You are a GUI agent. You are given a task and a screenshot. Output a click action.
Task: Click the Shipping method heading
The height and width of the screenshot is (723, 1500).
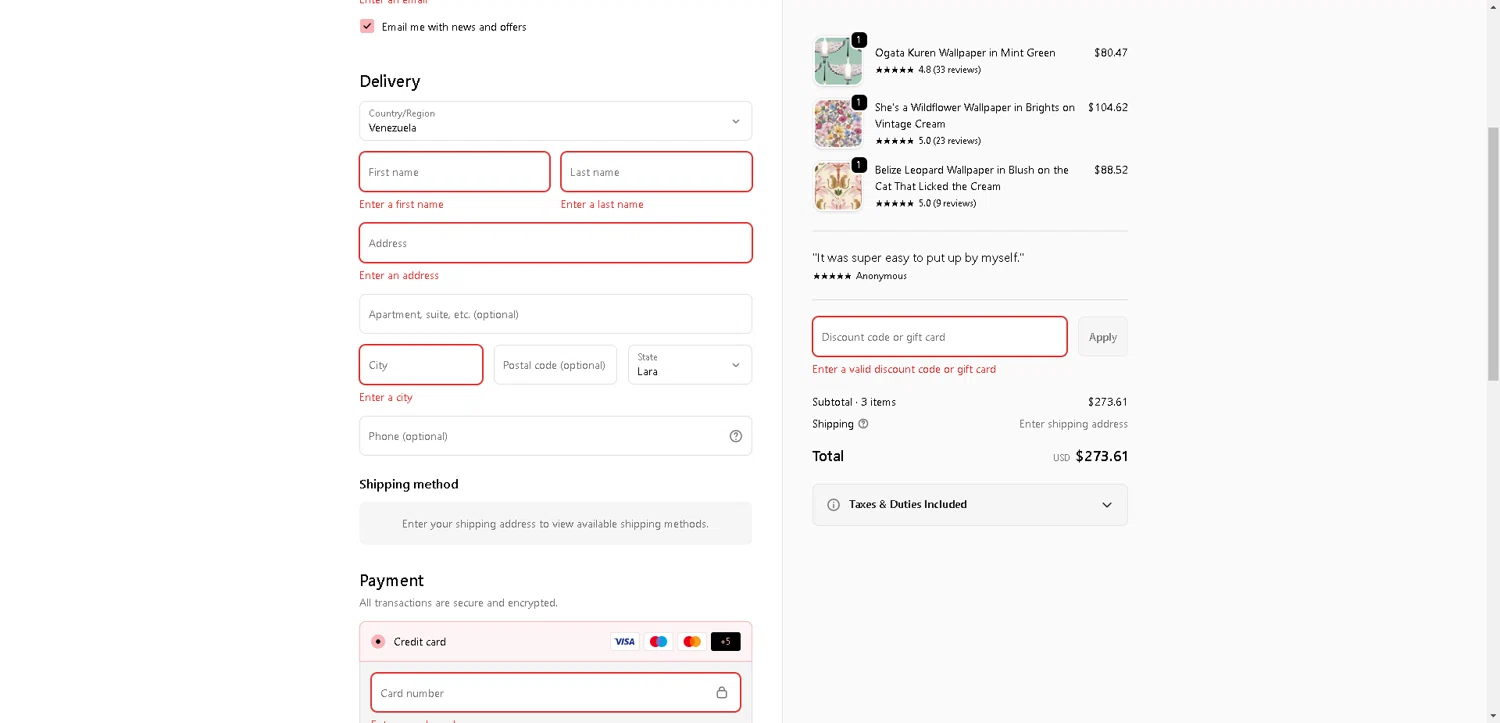pyautogui.click(x=409, y=484)
